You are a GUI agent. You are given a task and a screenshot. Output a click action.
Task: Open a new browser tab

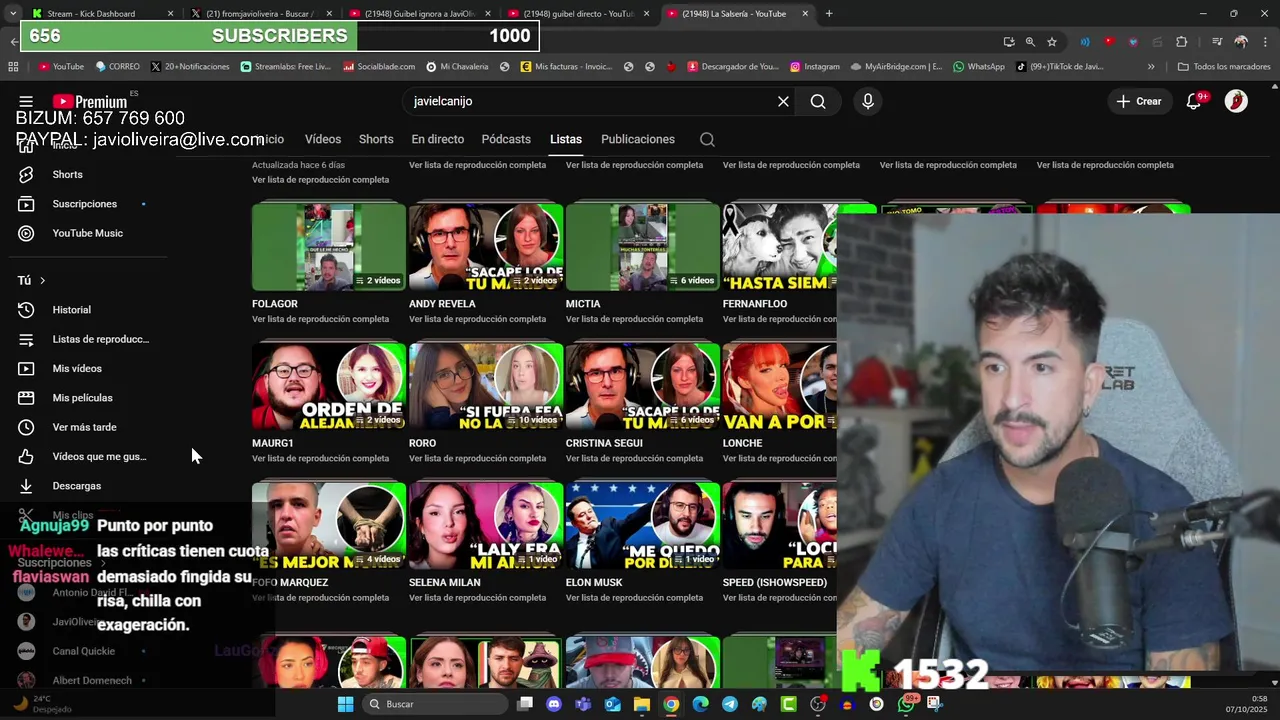(829, 14)
